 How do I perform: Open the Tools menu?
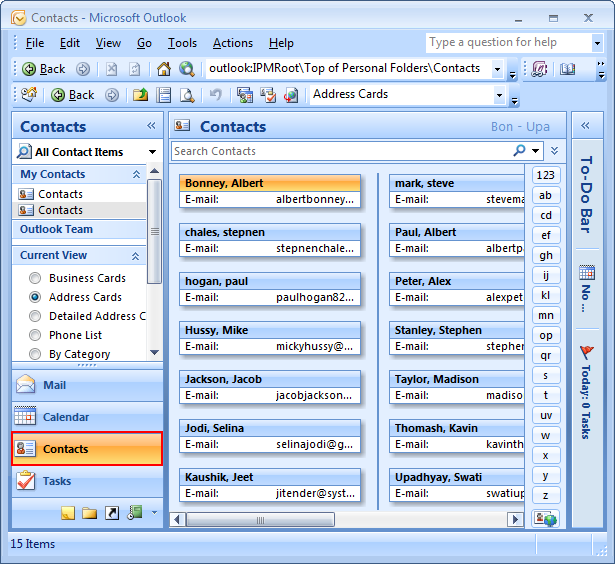[182, 43]
